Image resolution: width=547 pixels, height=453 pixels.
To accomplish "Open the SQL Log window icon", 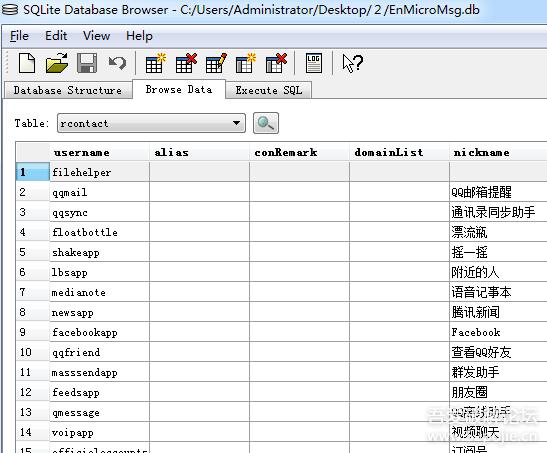I will (314, 63).
